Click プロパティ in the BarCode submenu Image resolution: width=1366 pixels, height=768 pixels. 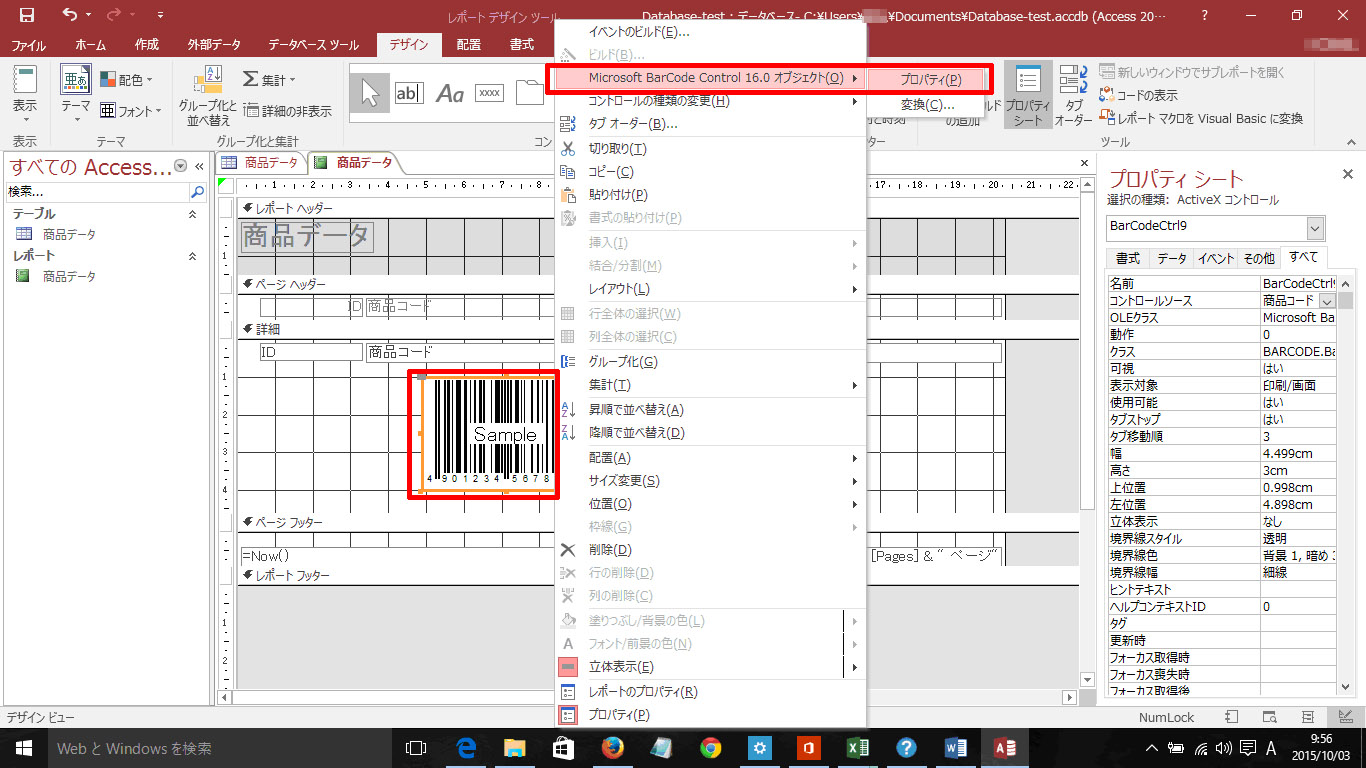click(x=929, y=80)
